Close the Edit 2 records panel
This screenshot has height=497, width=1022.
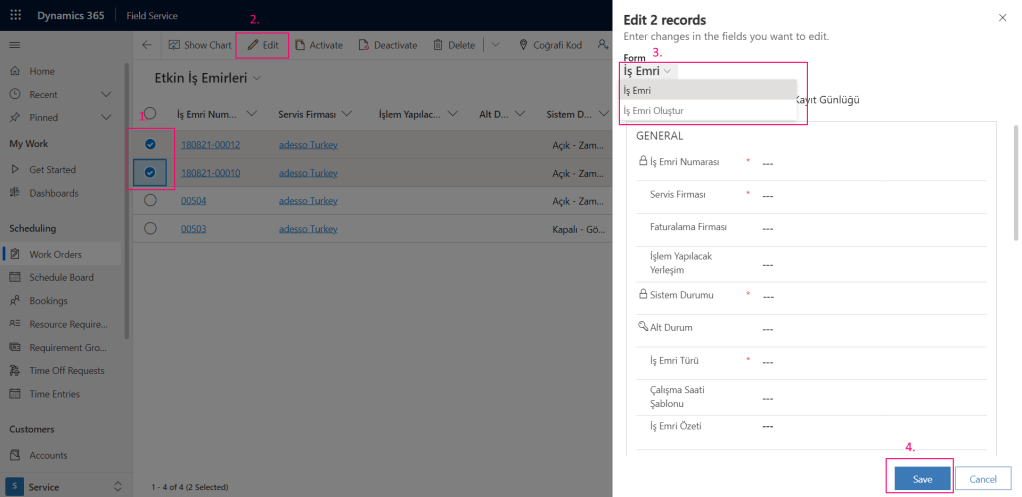pyautogui.click(x=1002, y=18)
